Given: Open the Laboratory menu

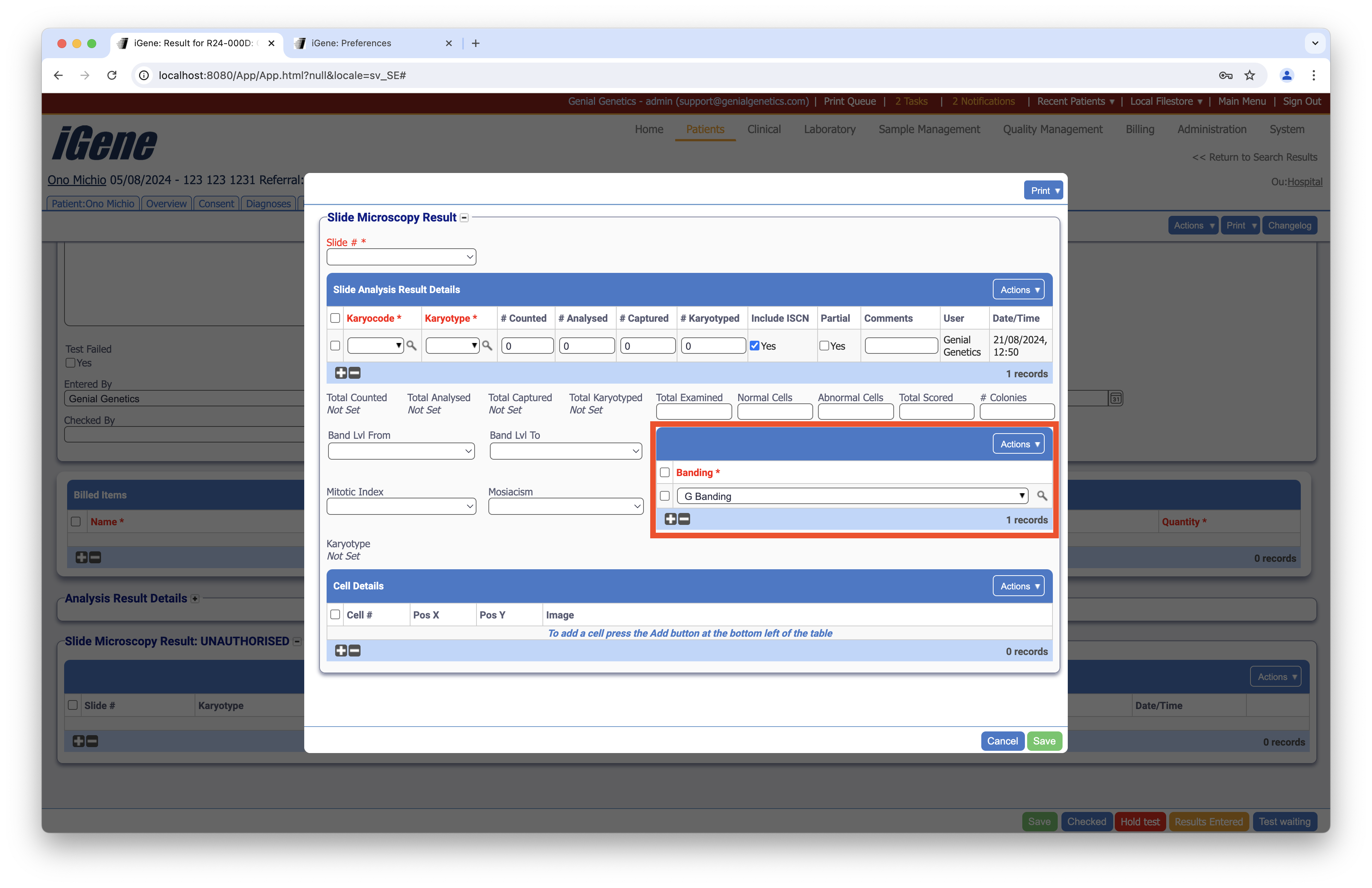Looking at the screenshot, I should coord(829,130).
